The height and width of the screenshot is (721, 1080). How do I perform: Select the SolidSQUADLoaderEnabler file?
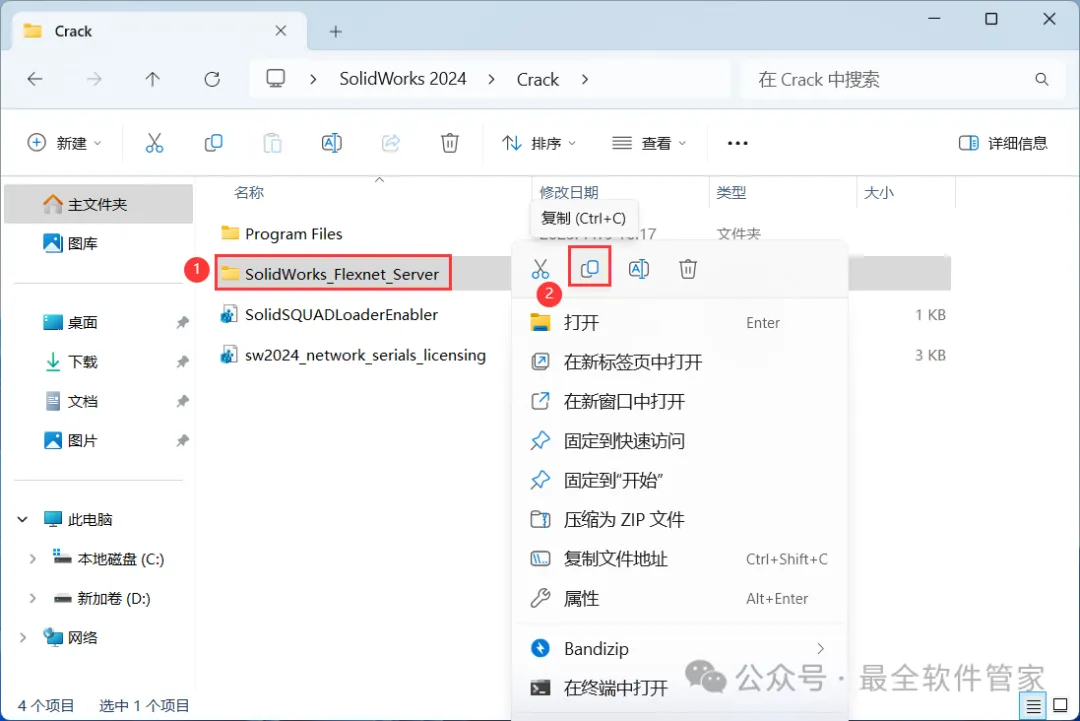[x=329, y=315]
